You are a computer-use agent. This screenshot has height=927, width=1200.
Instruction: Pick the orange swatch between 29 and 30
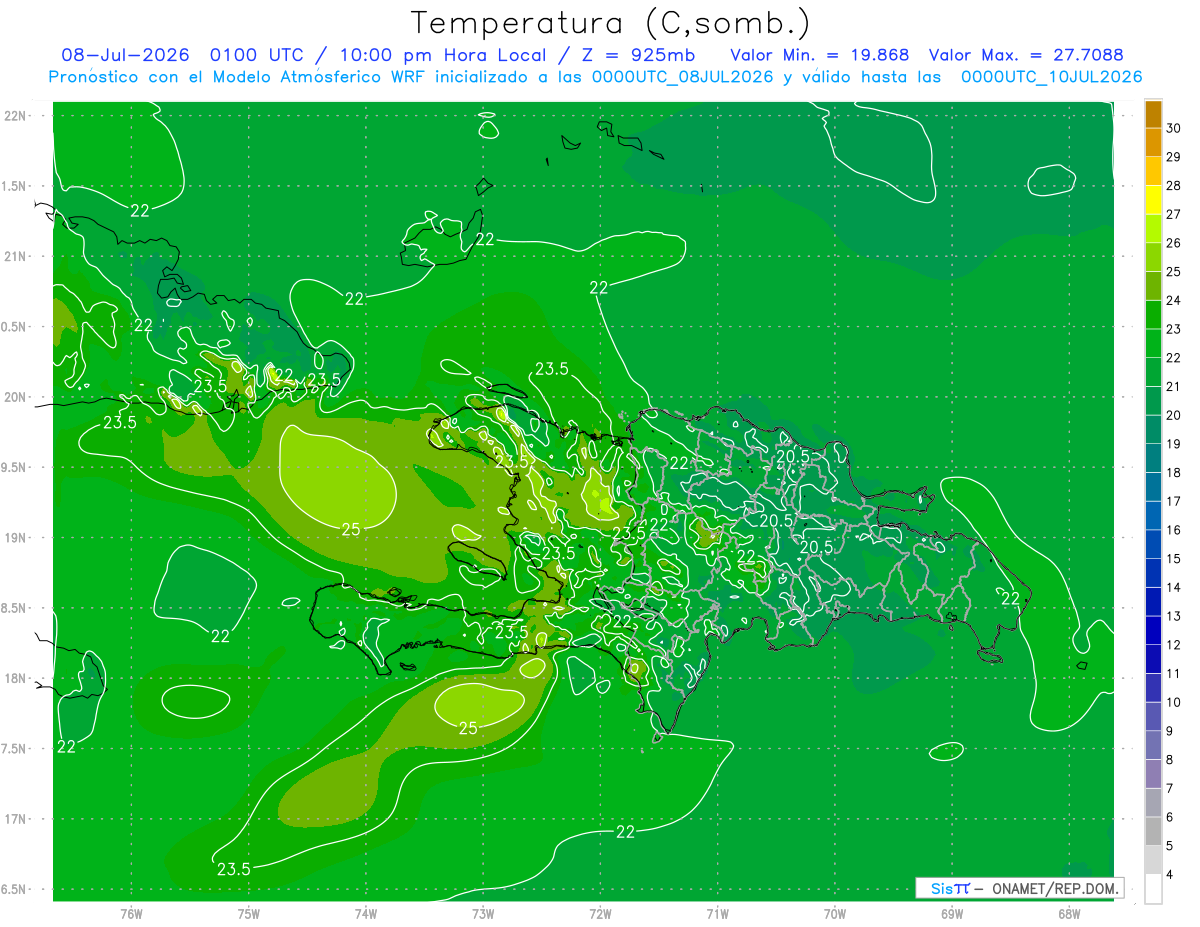tap(1153, 142)
